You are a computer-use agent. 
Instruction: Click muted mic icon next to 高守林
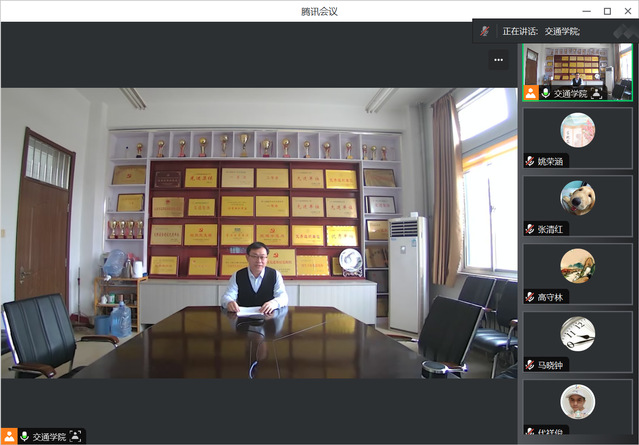[x=530, y=296]
